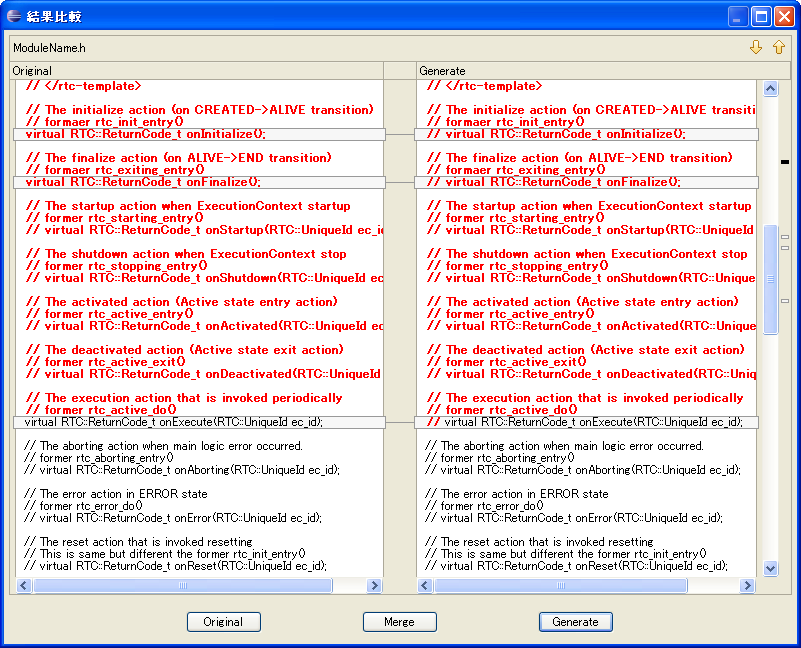801x648 pixels.
Task: Choose the Original button
Action: (x=224, y=622)
